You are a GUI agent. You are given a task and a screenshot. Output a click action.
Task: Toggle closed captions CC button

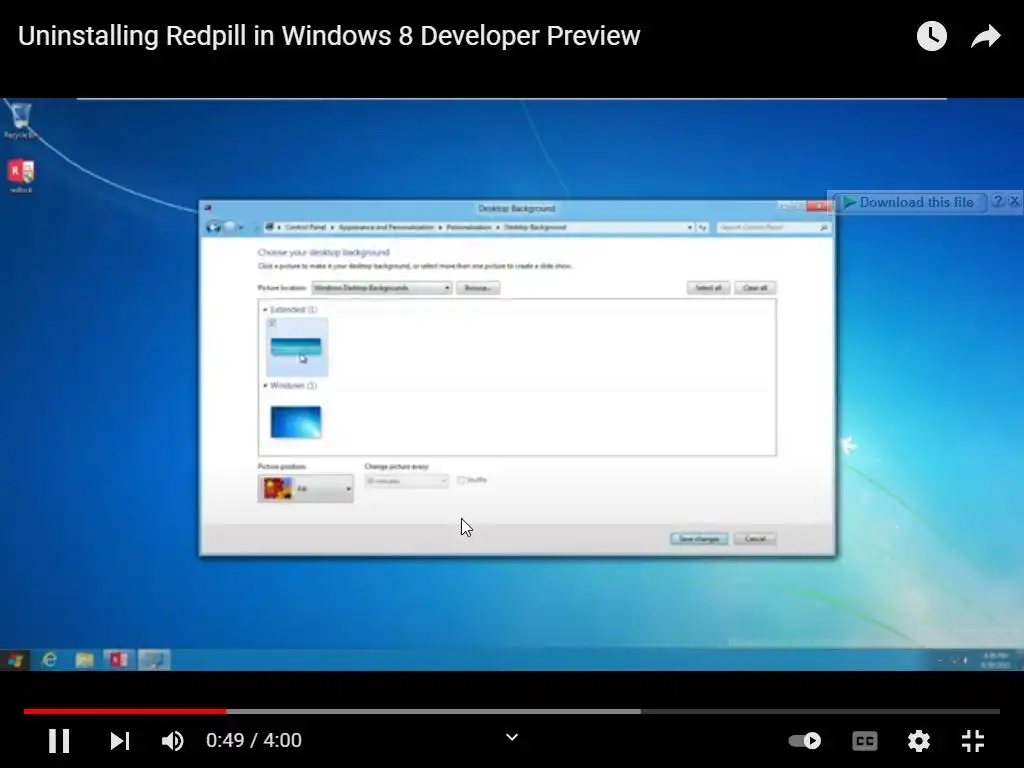865,741
